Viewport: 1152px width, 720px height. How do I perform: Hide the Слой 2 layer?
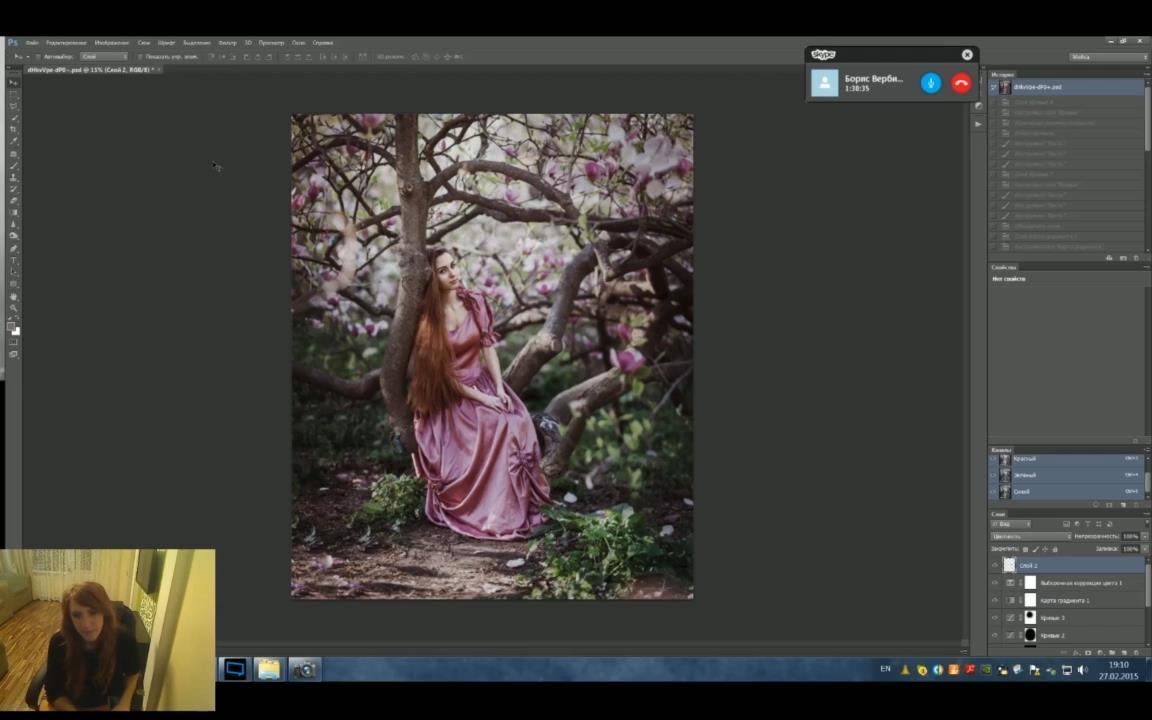point(995,565)
